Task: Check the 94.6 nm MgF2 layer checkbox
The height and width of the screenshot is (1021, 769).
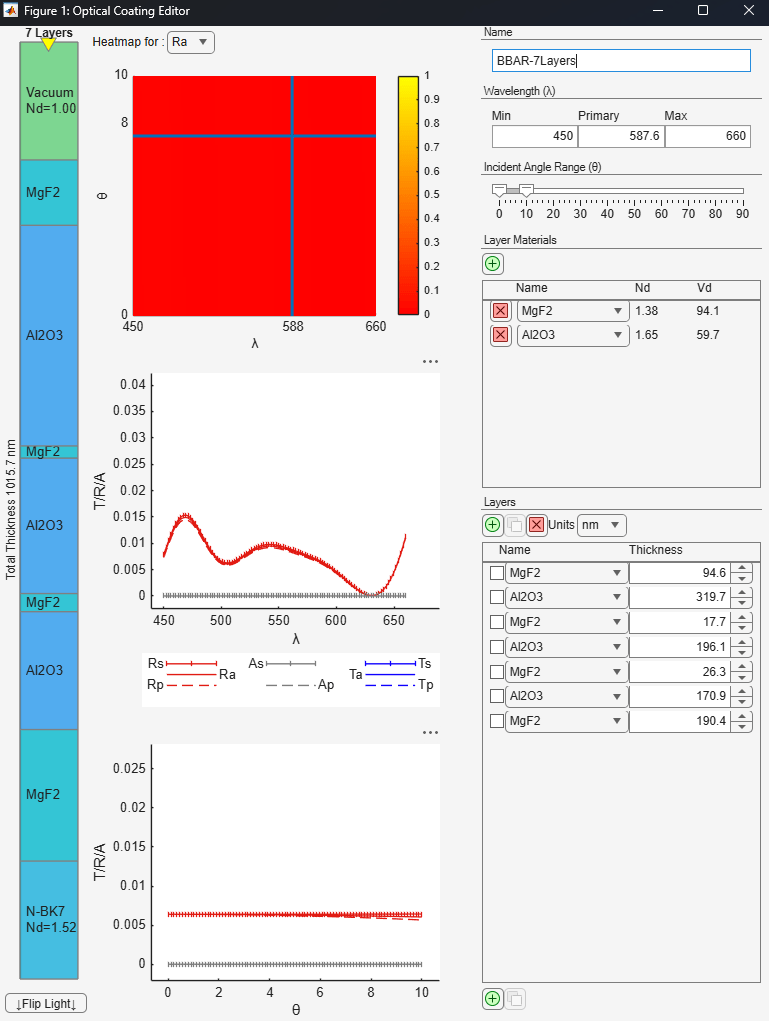Action: click(x=497, y=572)
